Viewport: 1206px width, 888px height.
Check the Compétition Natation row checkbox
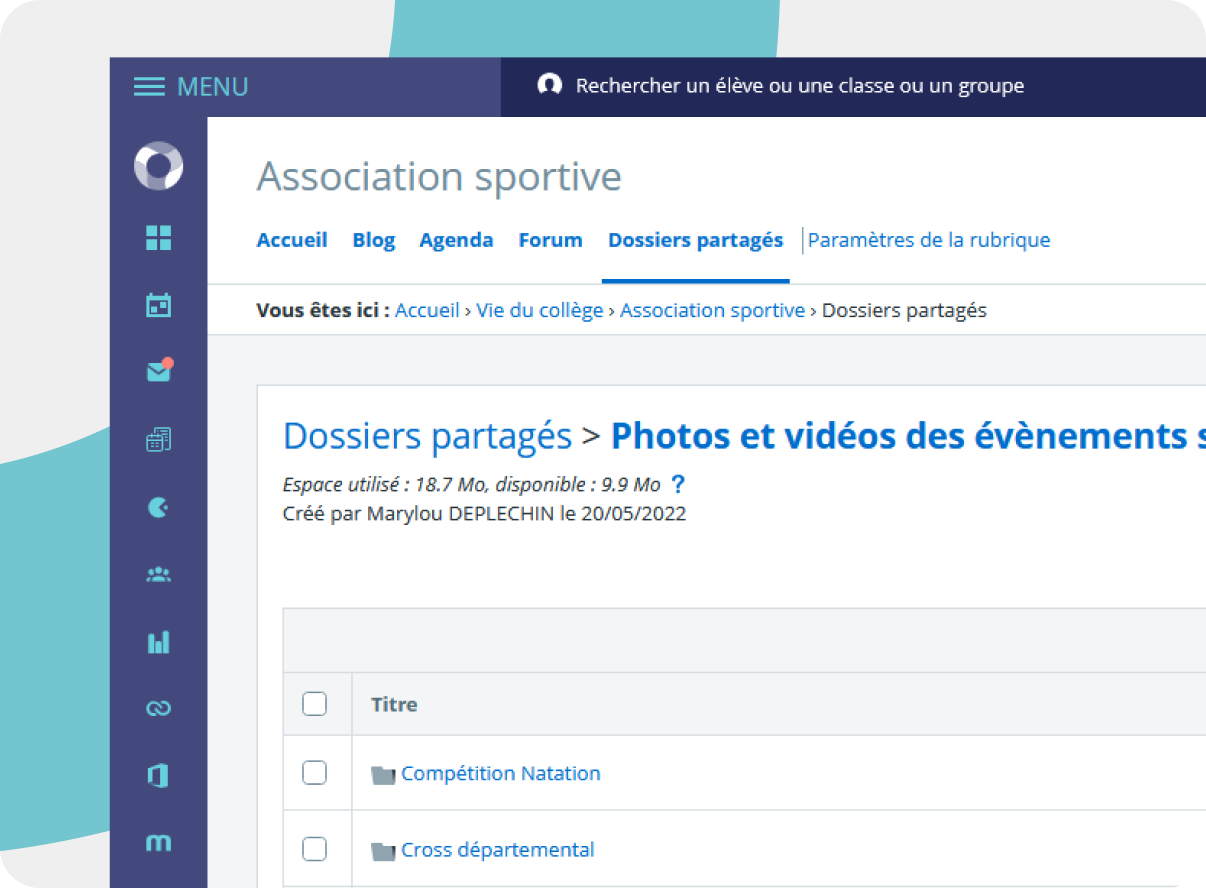click(x=314, y=773)
